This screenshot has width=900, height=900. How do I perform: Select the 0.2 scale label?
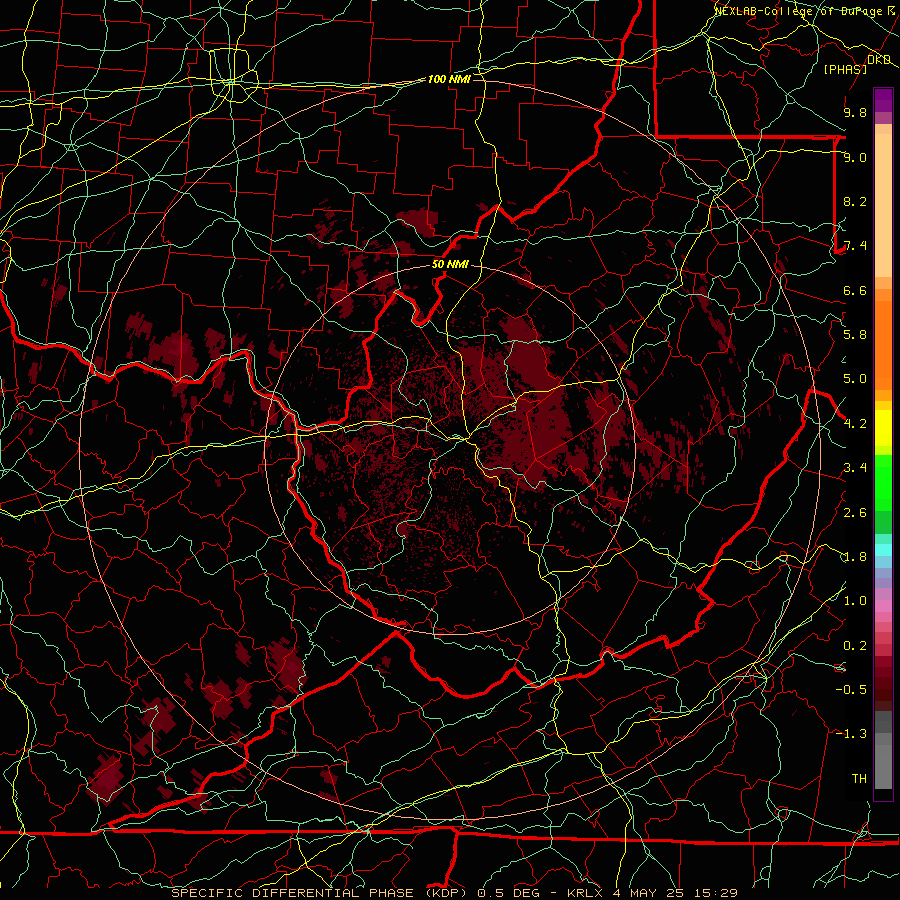point(855,646)
